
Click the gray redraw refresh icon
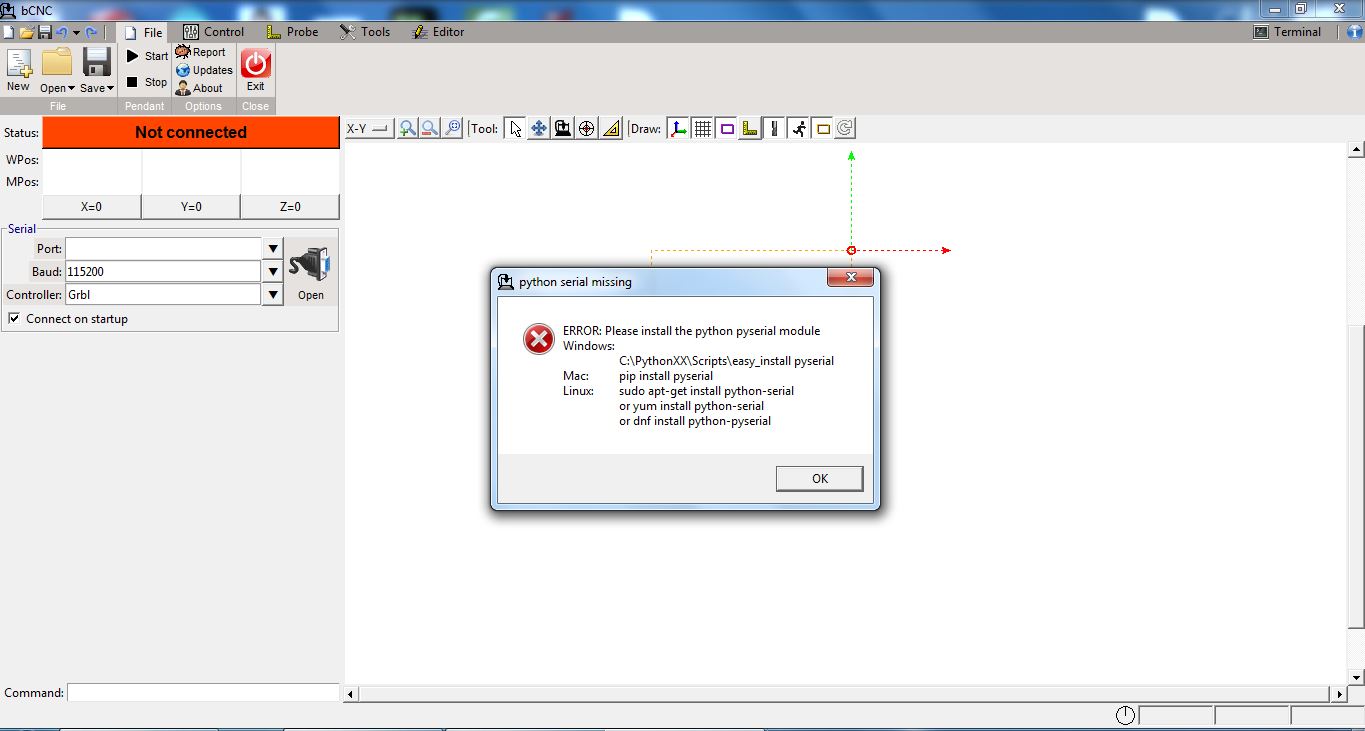(845, 128)
